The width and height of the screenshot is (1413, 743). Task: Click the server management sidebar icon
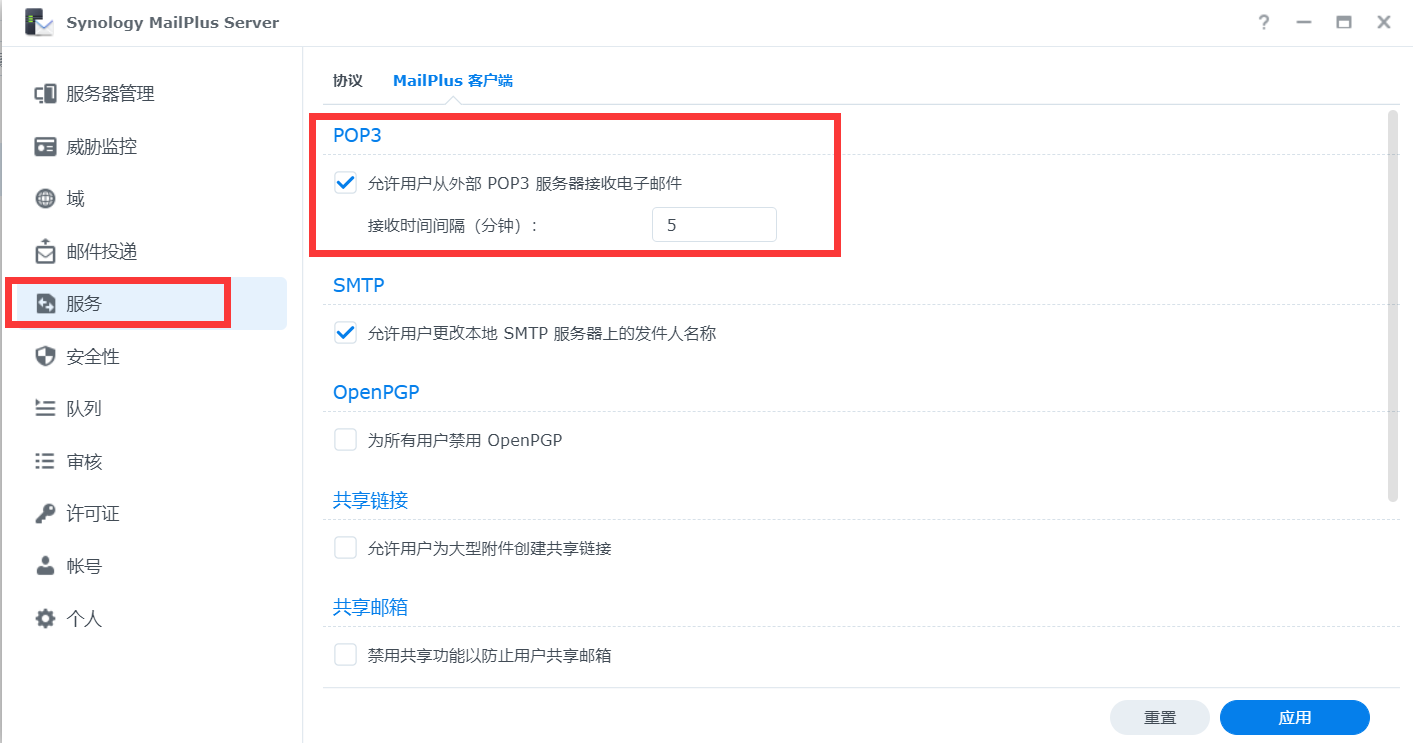[x=45, y=94]
